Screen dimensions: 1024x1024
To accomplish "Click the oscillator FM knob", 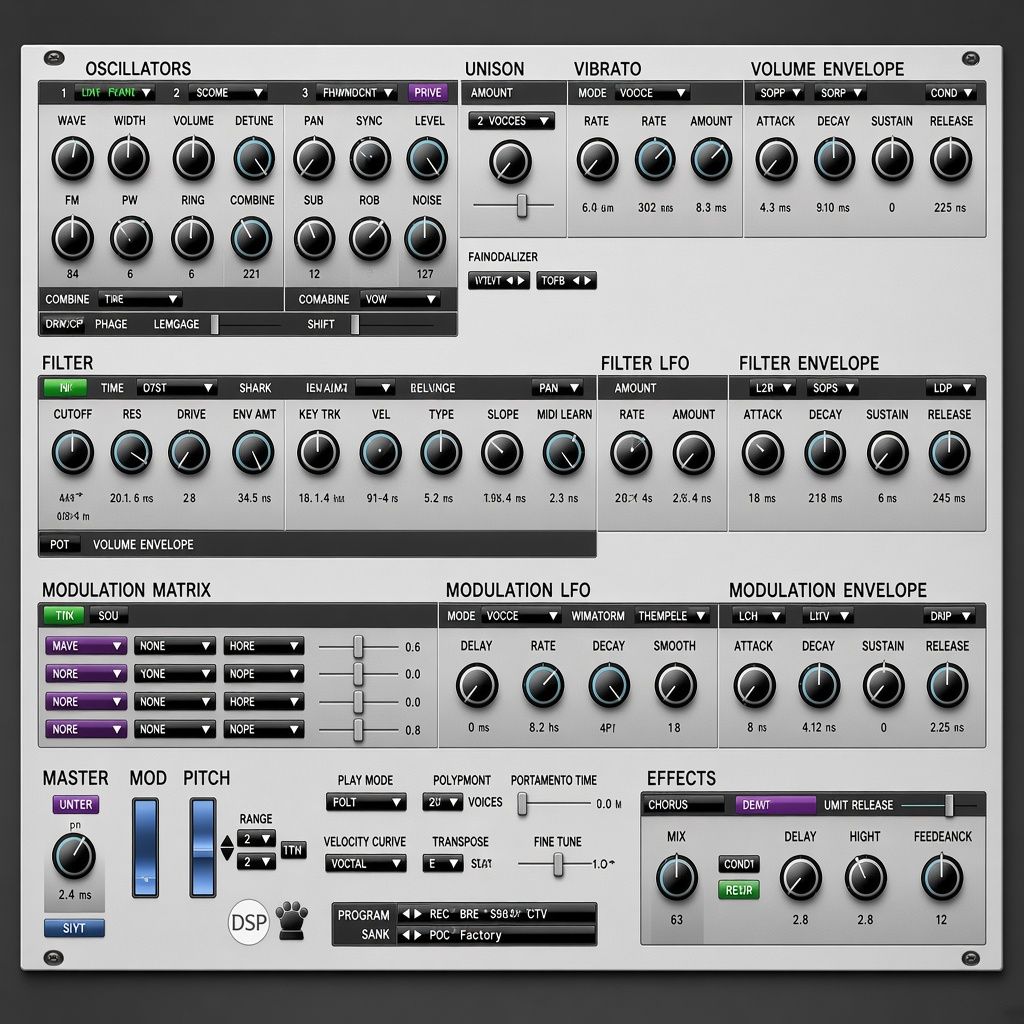I will pyautogui.click(x=72, y=238).
